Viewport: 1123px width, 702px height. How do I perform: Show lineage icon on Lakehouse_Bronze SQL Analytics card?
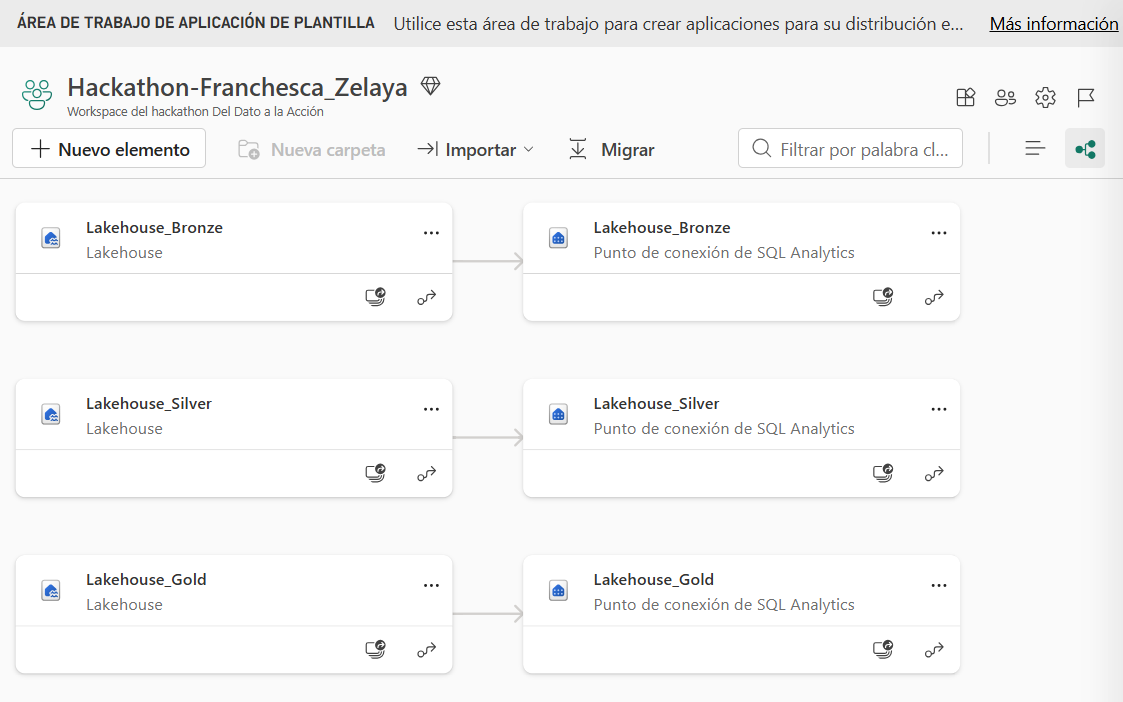[x=934, y=297]
